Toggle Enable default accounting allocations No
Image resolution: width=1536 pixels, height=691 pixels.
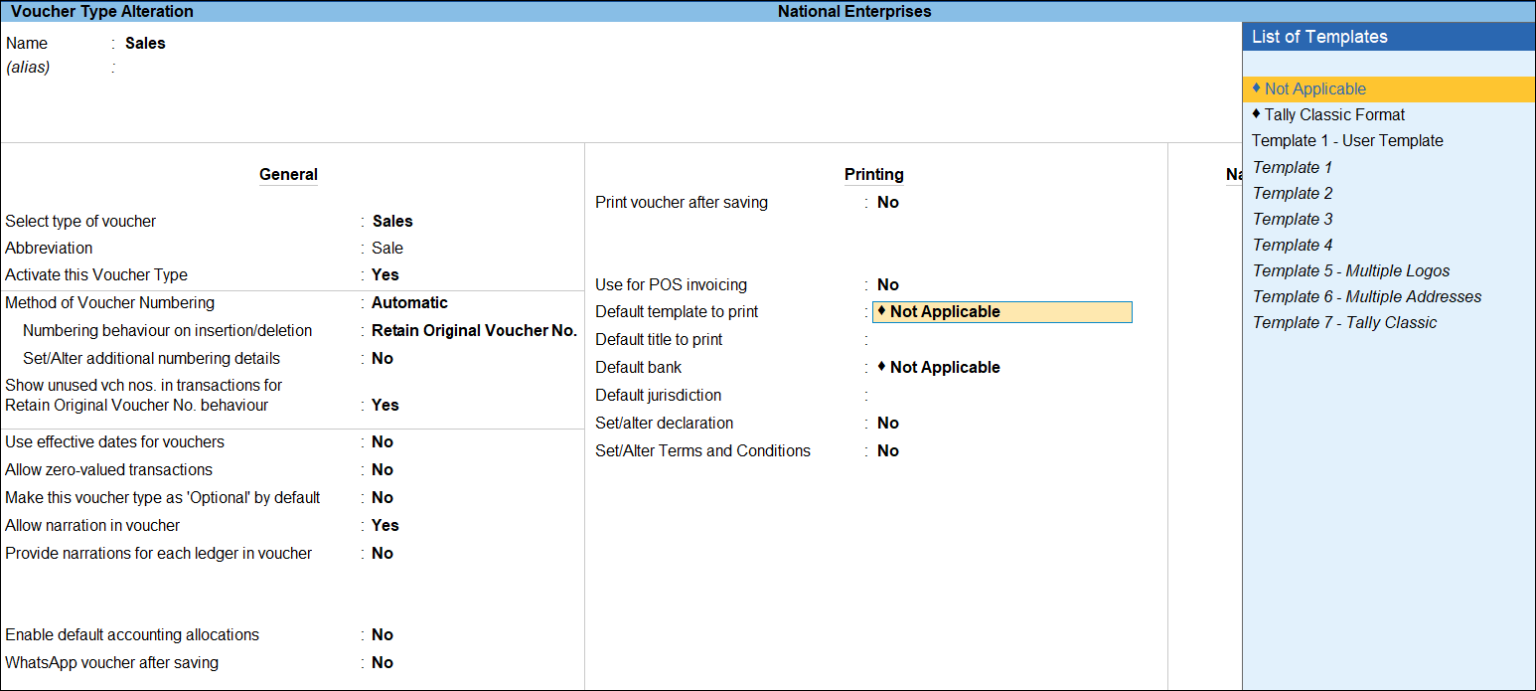pos(382,635)
